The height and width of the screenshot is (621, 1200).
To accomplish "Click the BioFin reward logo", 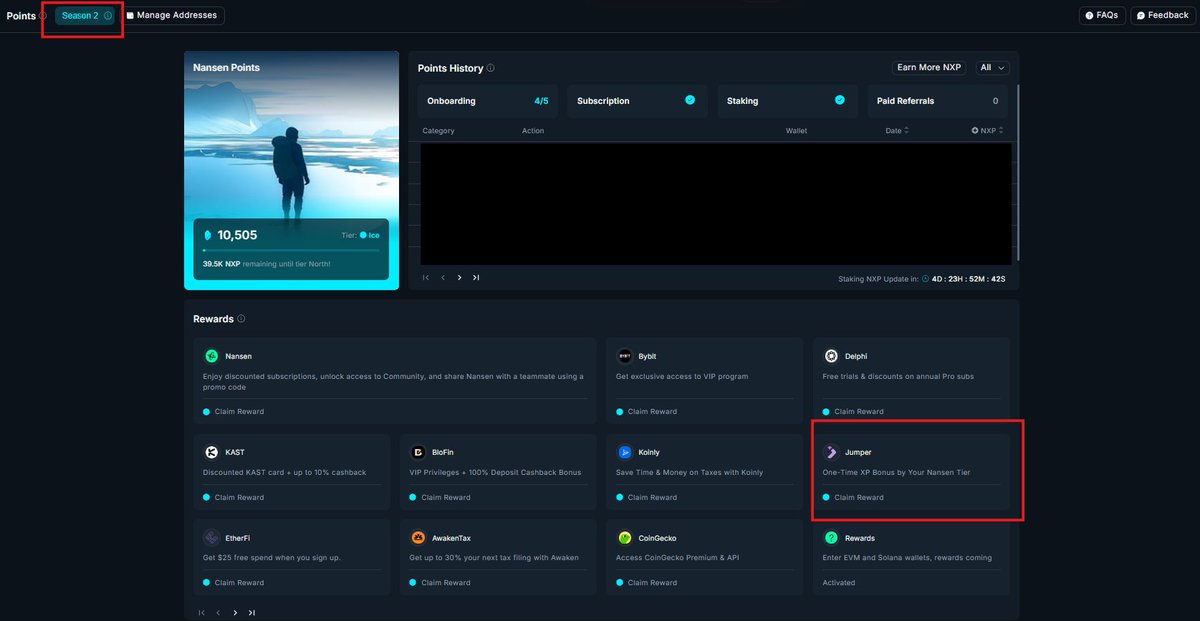I will pyautogui.click(x=418, y=452).
